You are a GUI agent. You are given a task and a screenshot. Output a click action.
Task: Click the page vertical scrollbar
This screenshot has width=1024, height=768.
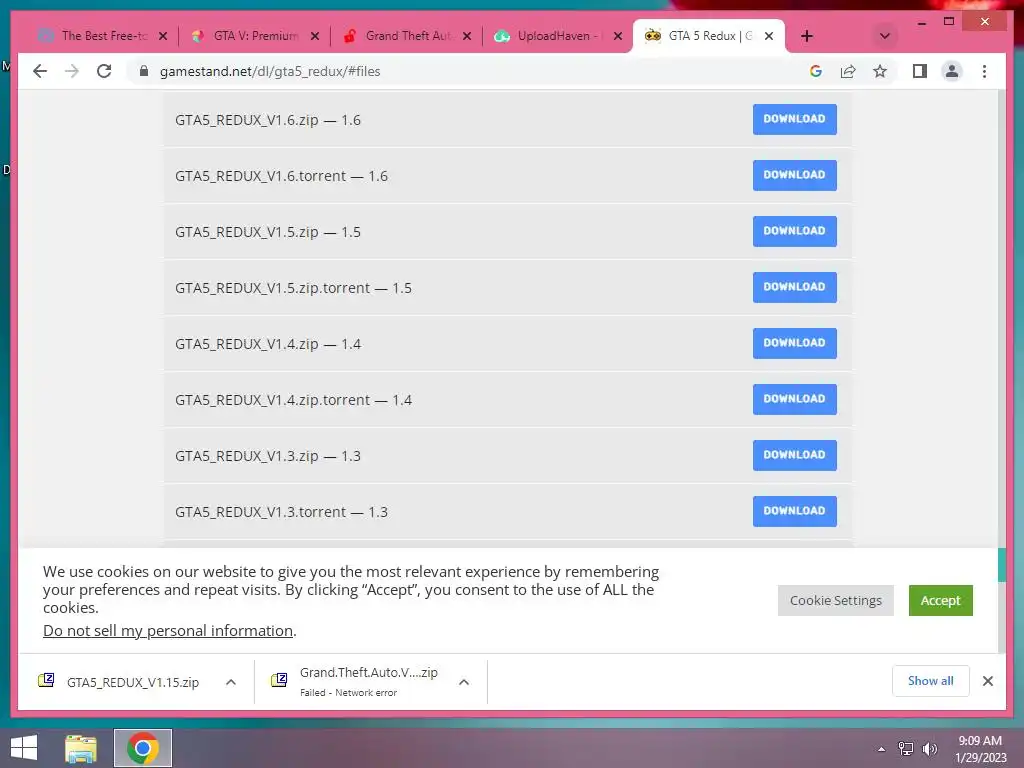(1002, 565)
